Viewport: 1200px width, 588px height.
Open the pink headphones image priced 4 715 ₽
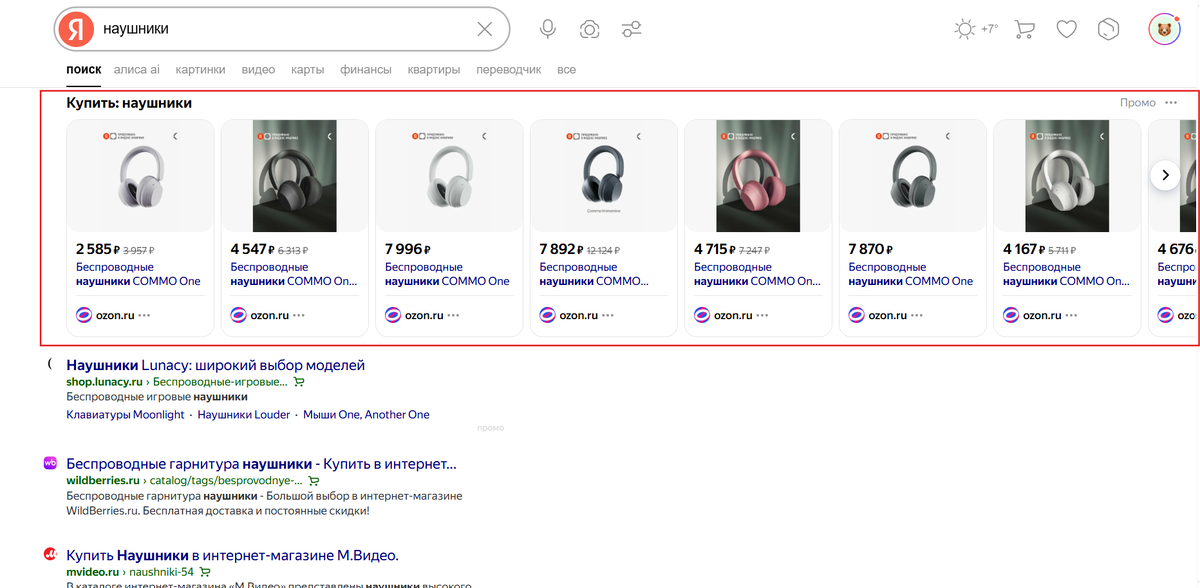click(x=758, y=176)
